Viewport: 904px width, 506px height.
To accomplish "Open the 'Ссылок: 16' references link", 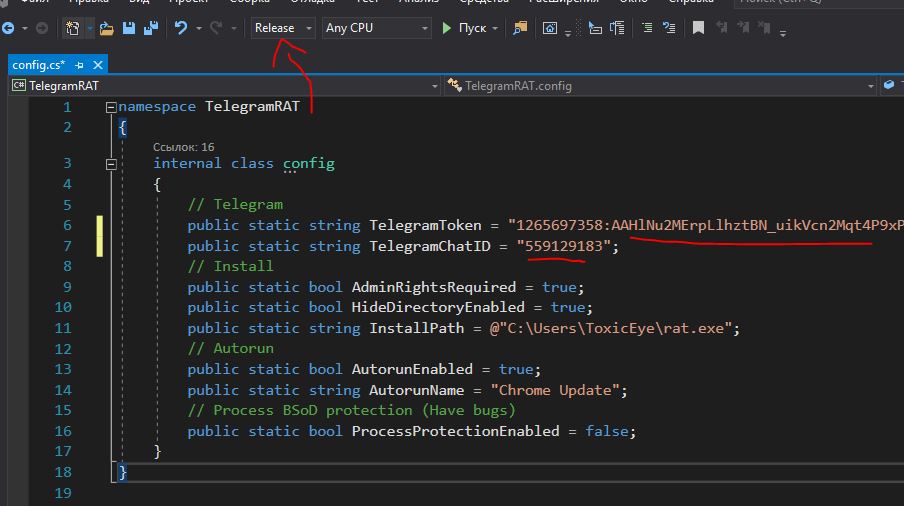I will click(183, 147).
